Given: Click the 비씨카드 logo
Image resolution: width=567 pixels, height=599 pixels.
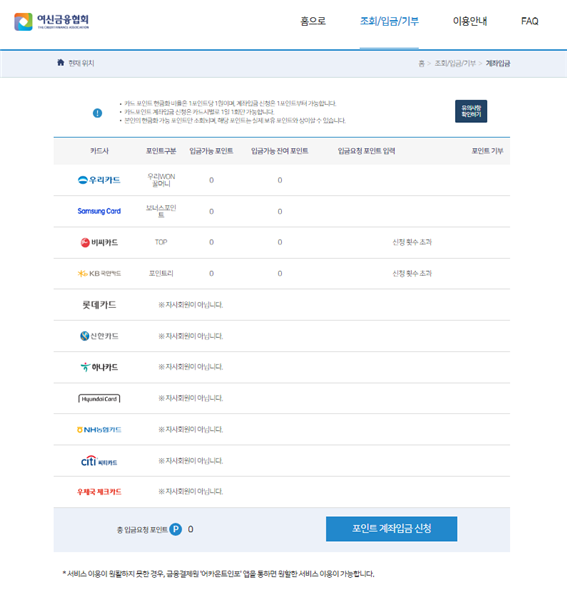Looking at the screenshot, I should point(99,242).
